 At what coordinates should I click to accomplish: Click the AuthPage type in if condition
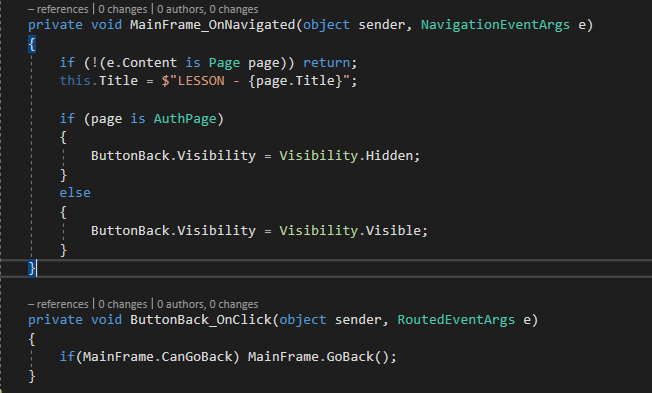185,119
